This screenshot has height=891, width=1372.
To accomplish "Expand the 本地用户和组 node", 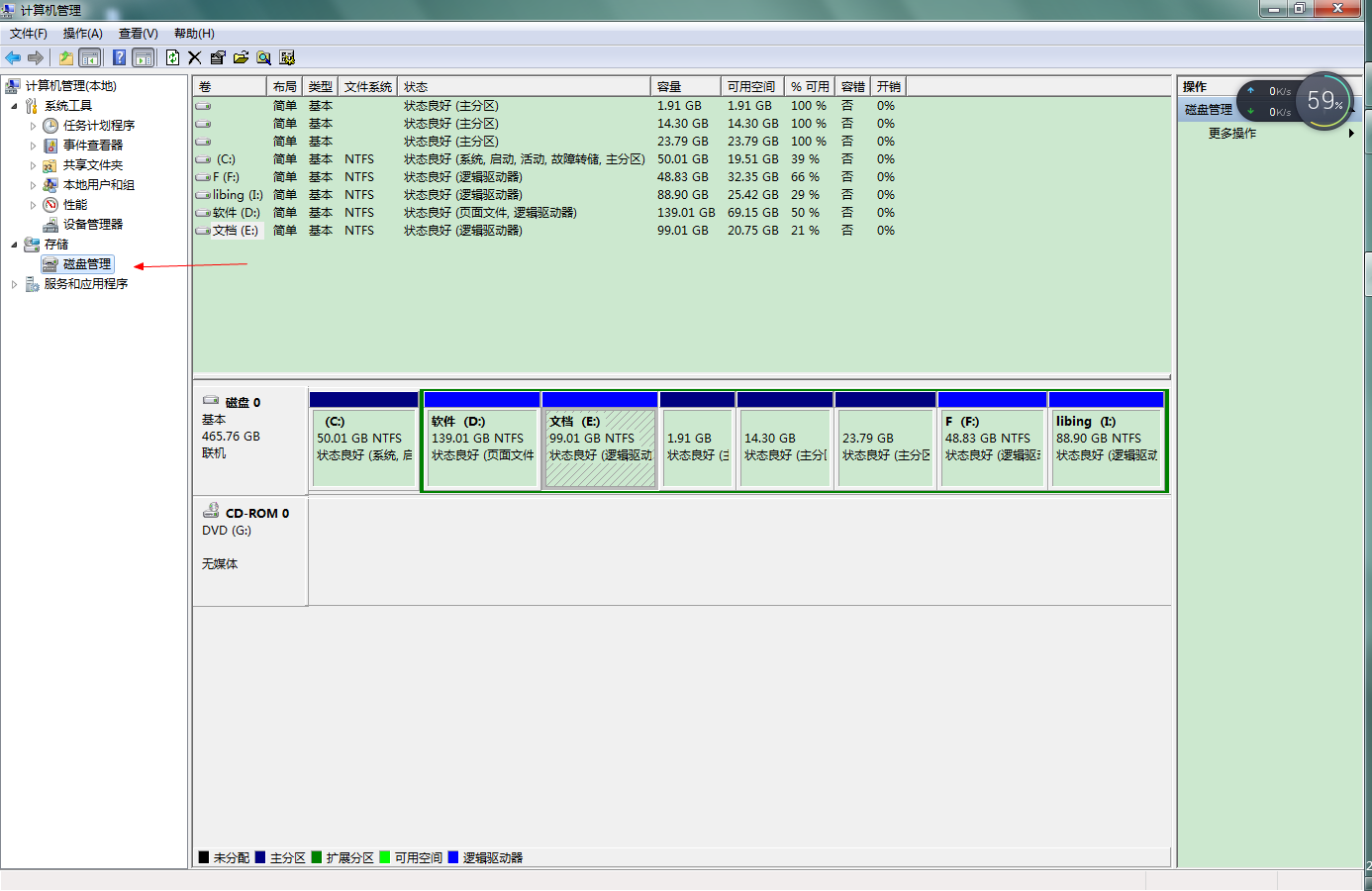I will (x=33, y=185).
